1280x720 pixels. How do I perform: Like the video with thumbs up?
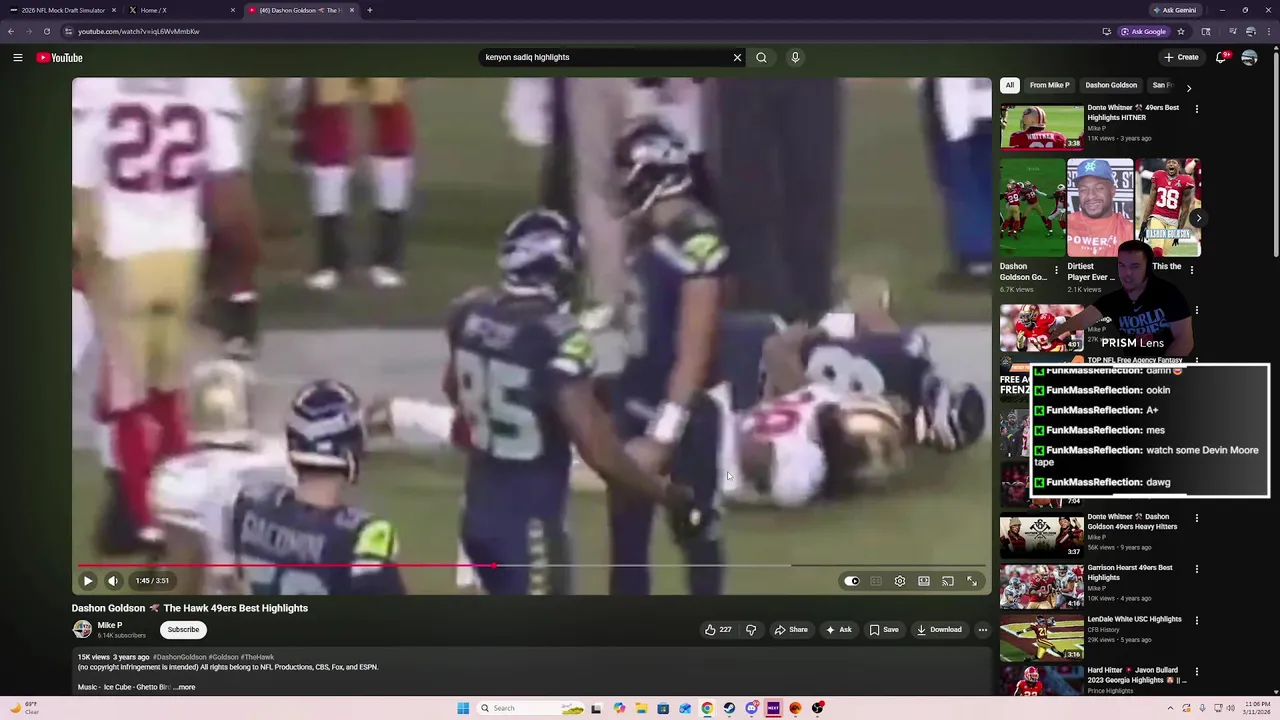tap(718, 630)
